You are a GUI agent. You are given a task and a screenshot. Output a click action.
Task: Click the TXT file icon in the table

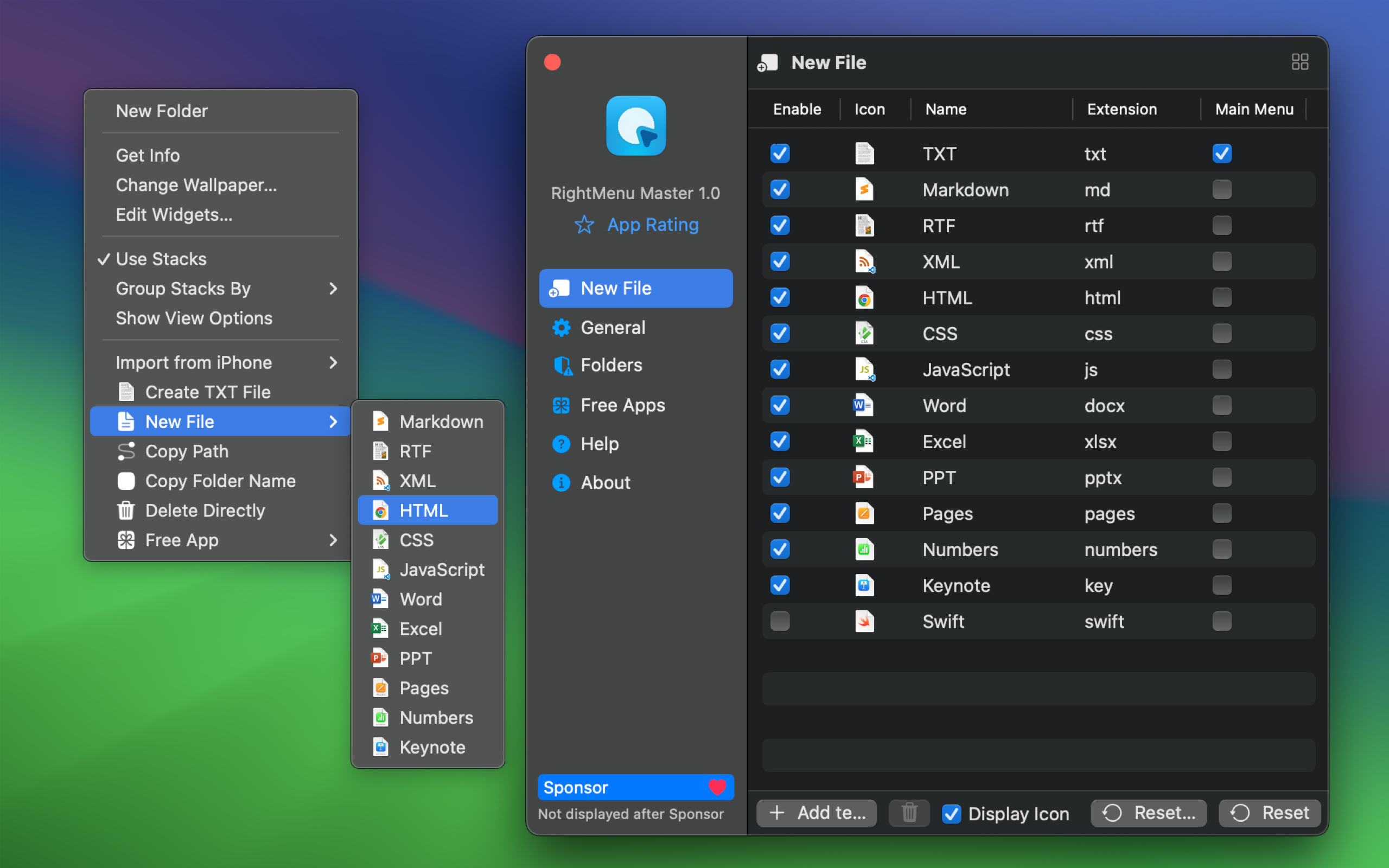coord(864,154)
